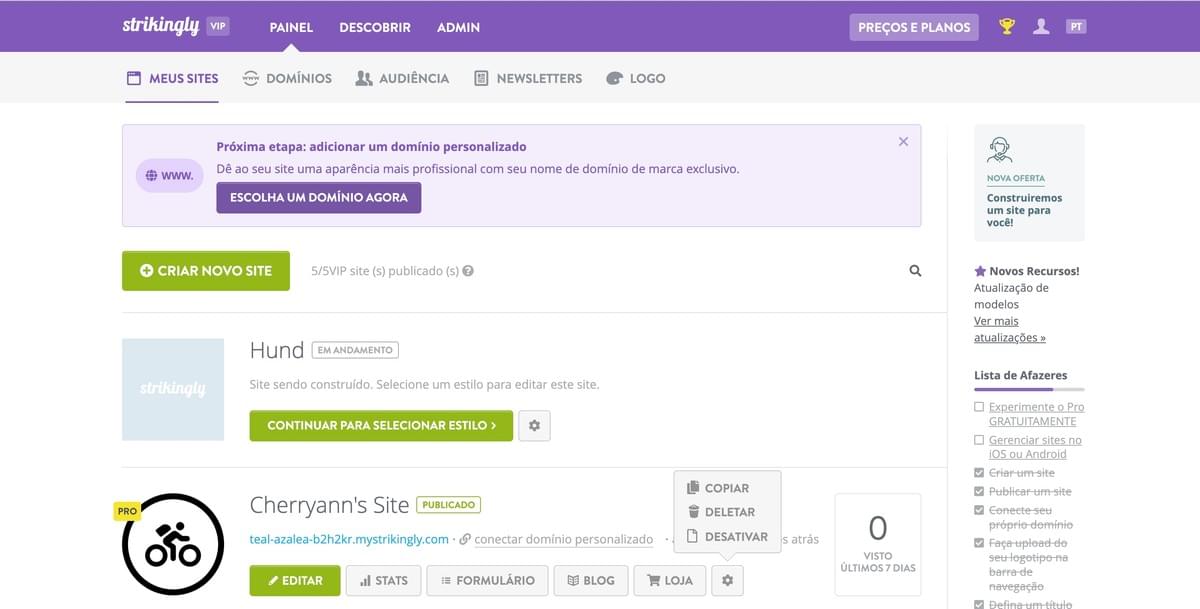Click conectar domínio personalizado link
The image size is (1200, 609).
(563, 539)
